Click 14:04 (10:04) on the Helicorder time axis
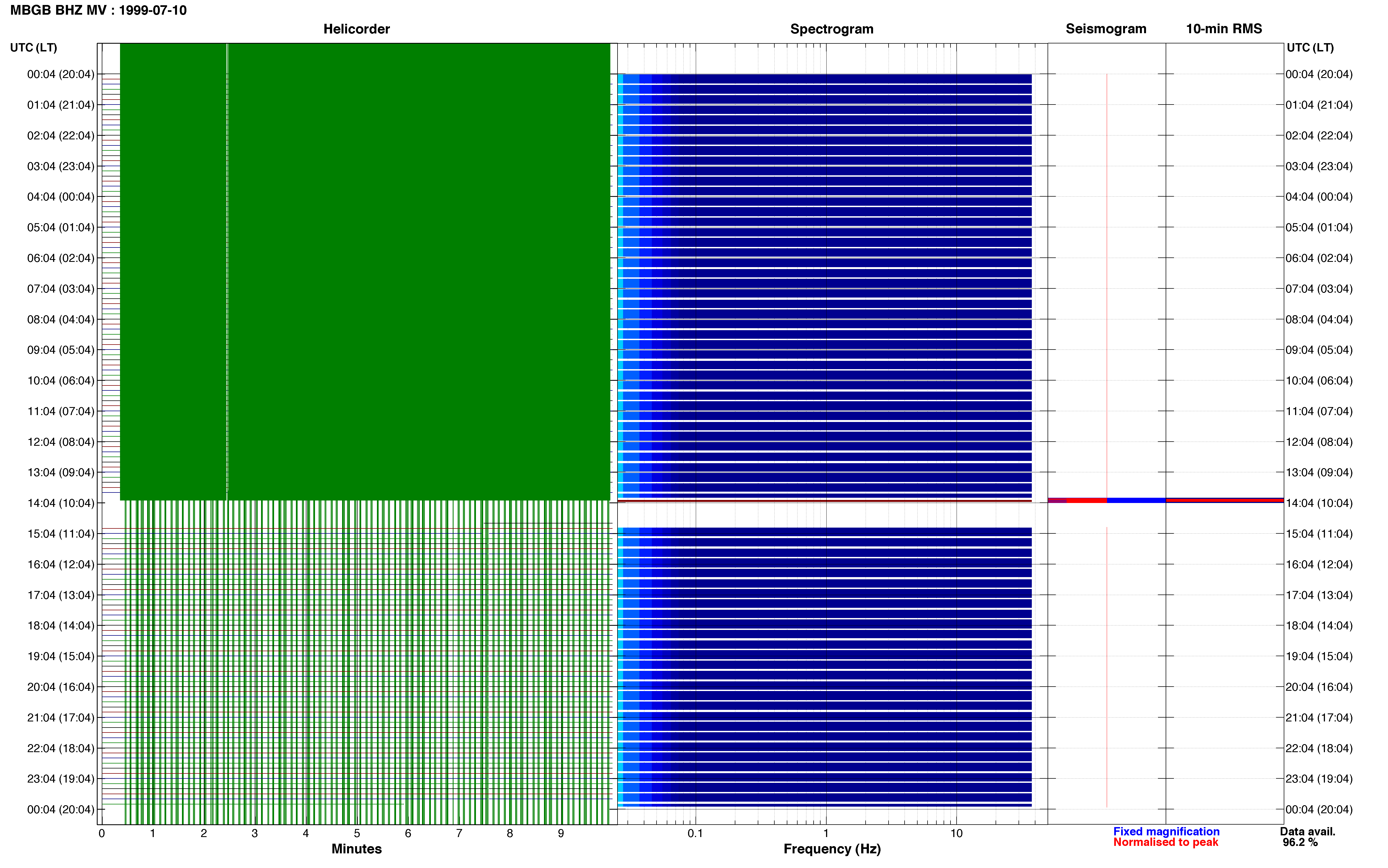1388x868 pixels. tap(61, 503)
